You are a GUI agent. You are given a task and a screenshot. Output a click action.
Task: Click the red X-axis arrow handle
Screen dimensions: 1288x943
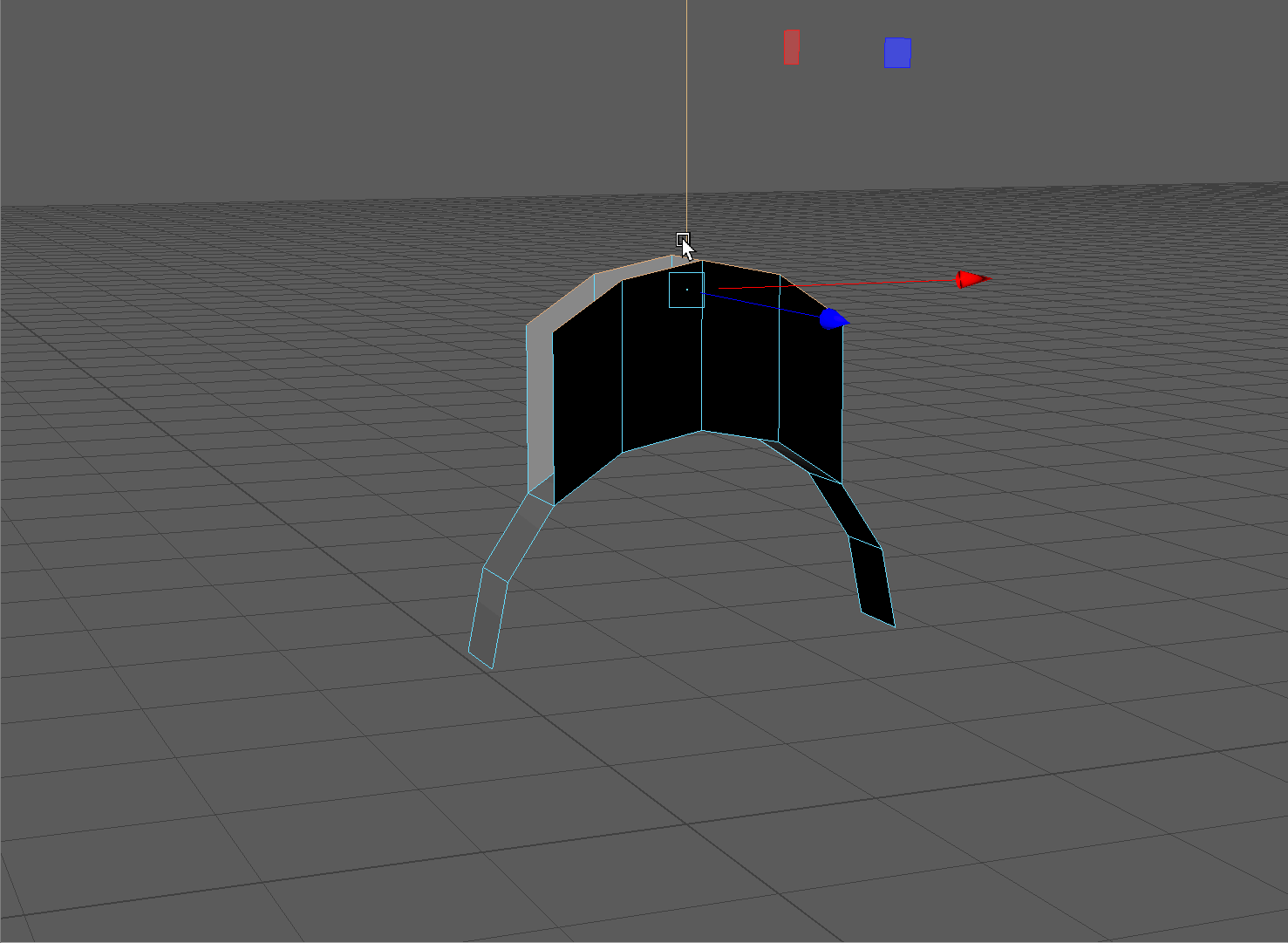(971, 279)
